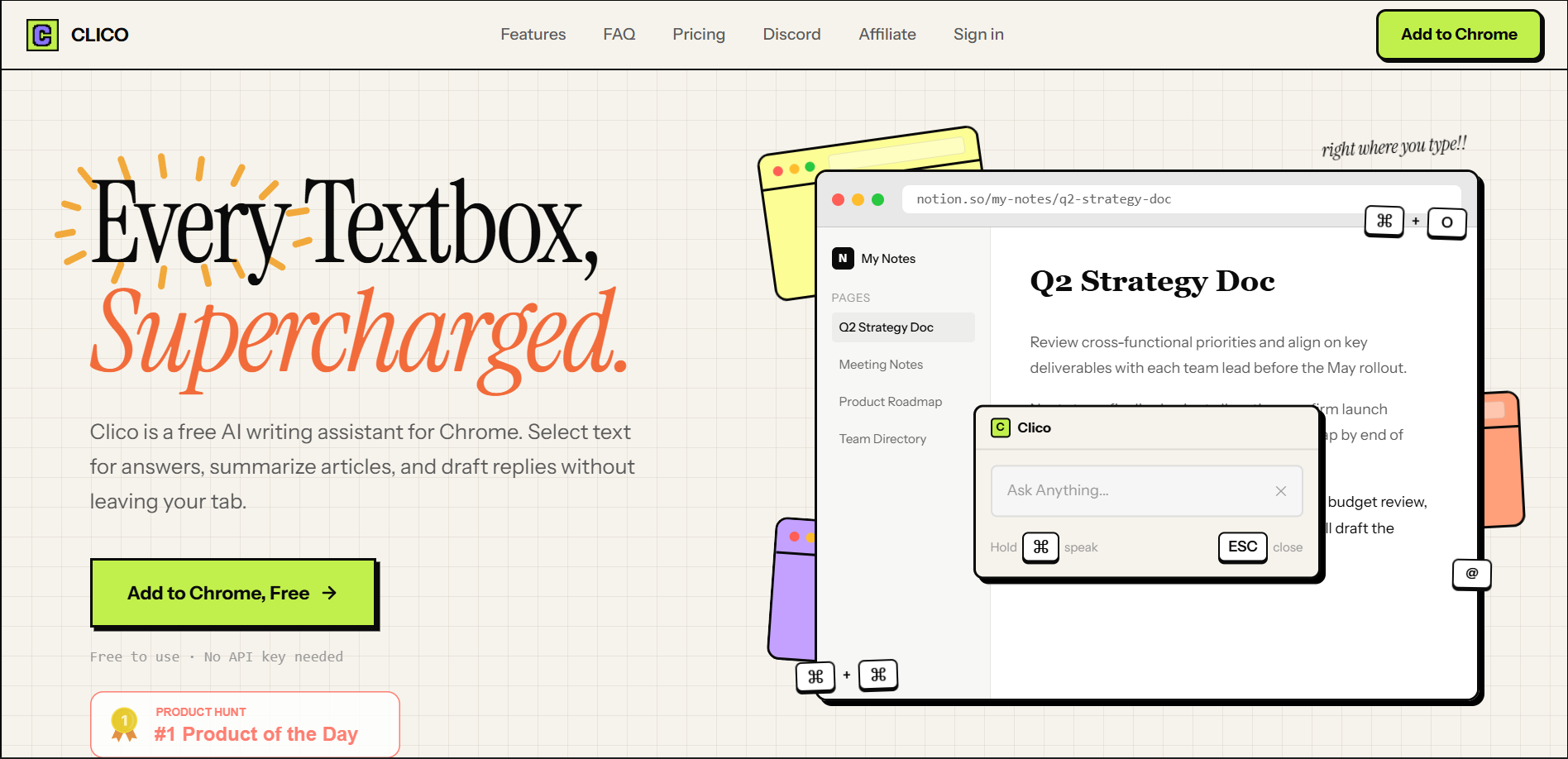Open the Affiliate link
The height and width of the screenshot is (759, 1568).
pos(887,35)
